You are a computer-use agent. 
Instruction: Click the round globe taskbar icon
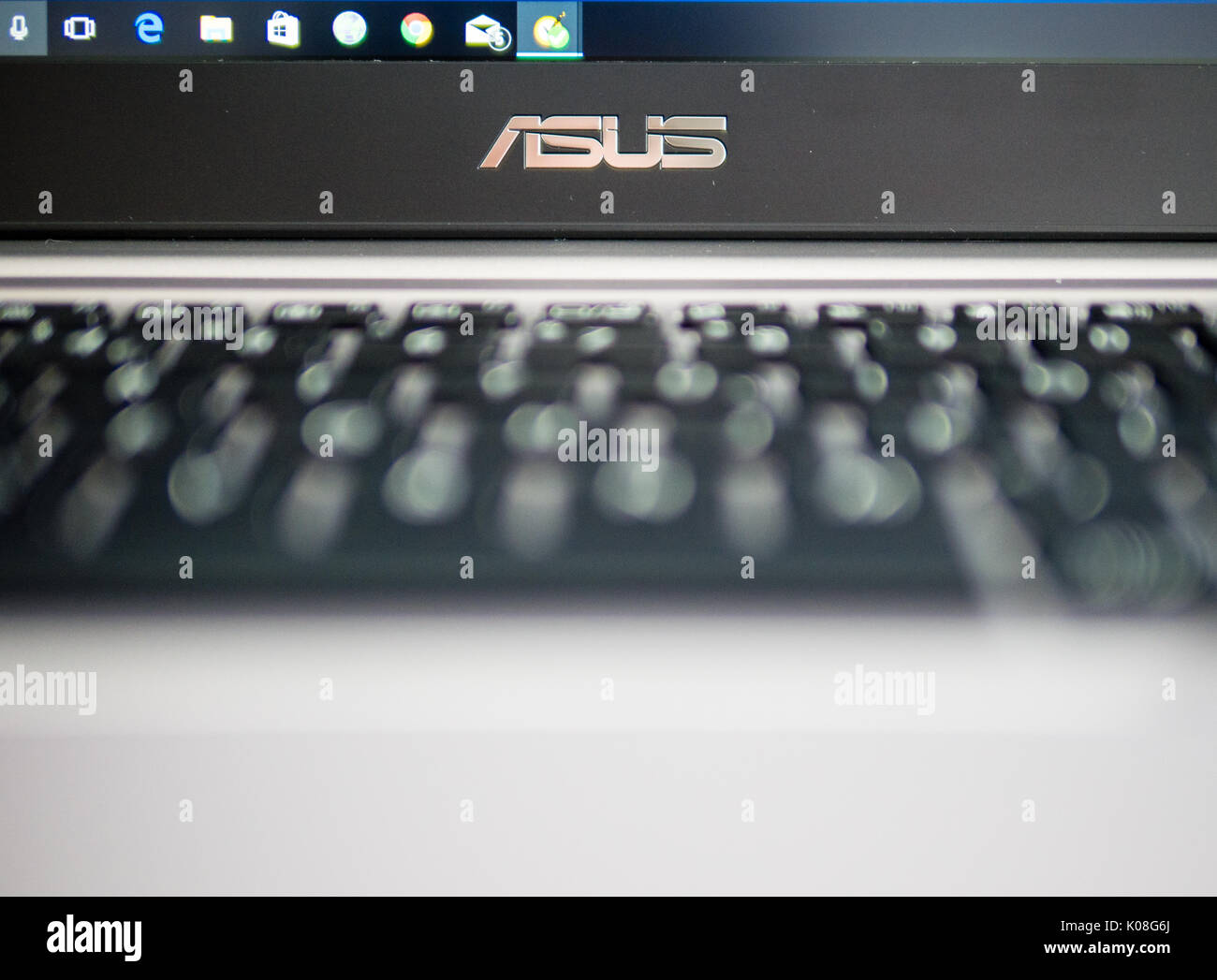pos(349,28)
